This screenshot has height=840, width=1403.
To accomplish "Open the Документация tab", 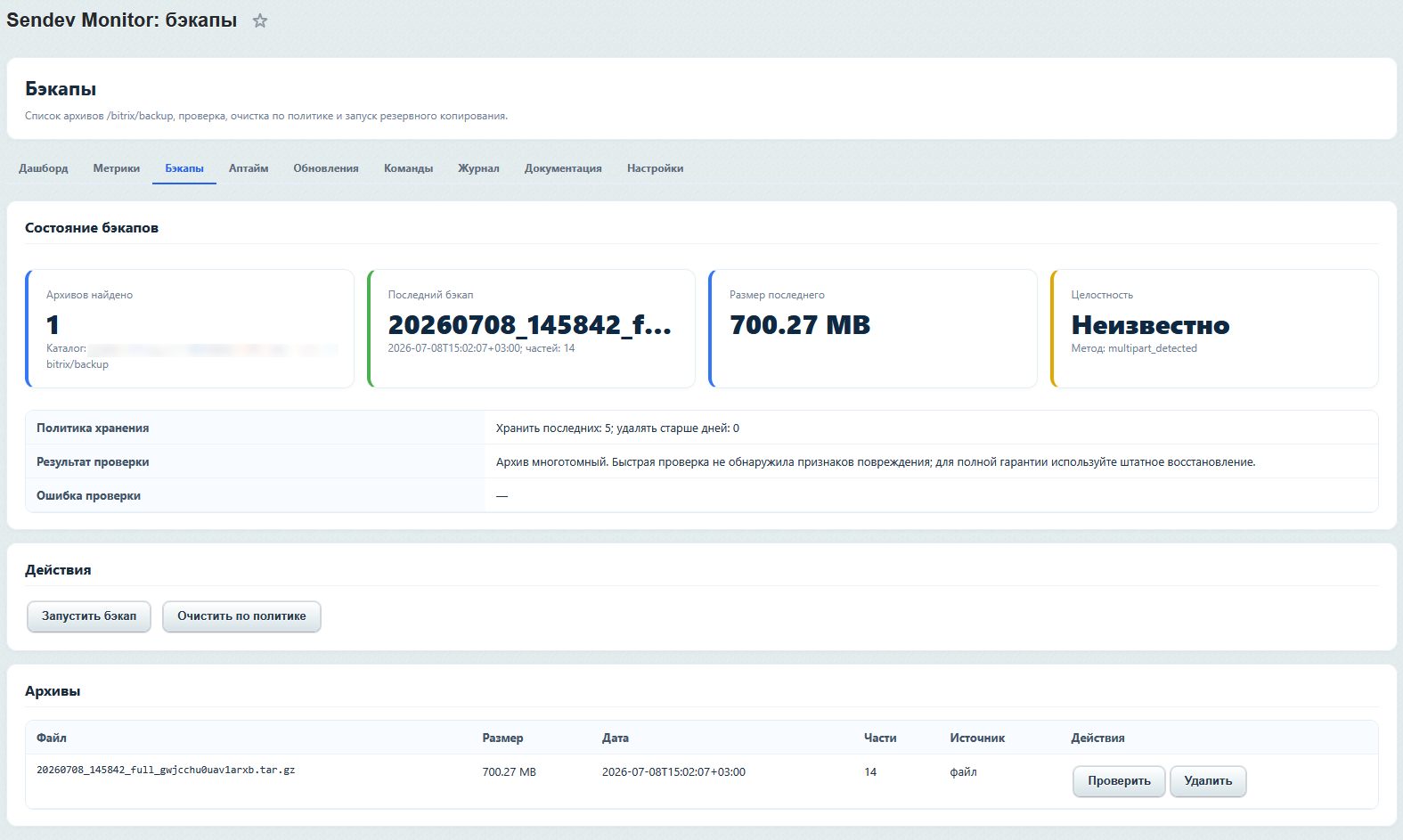I will [563, 168].
